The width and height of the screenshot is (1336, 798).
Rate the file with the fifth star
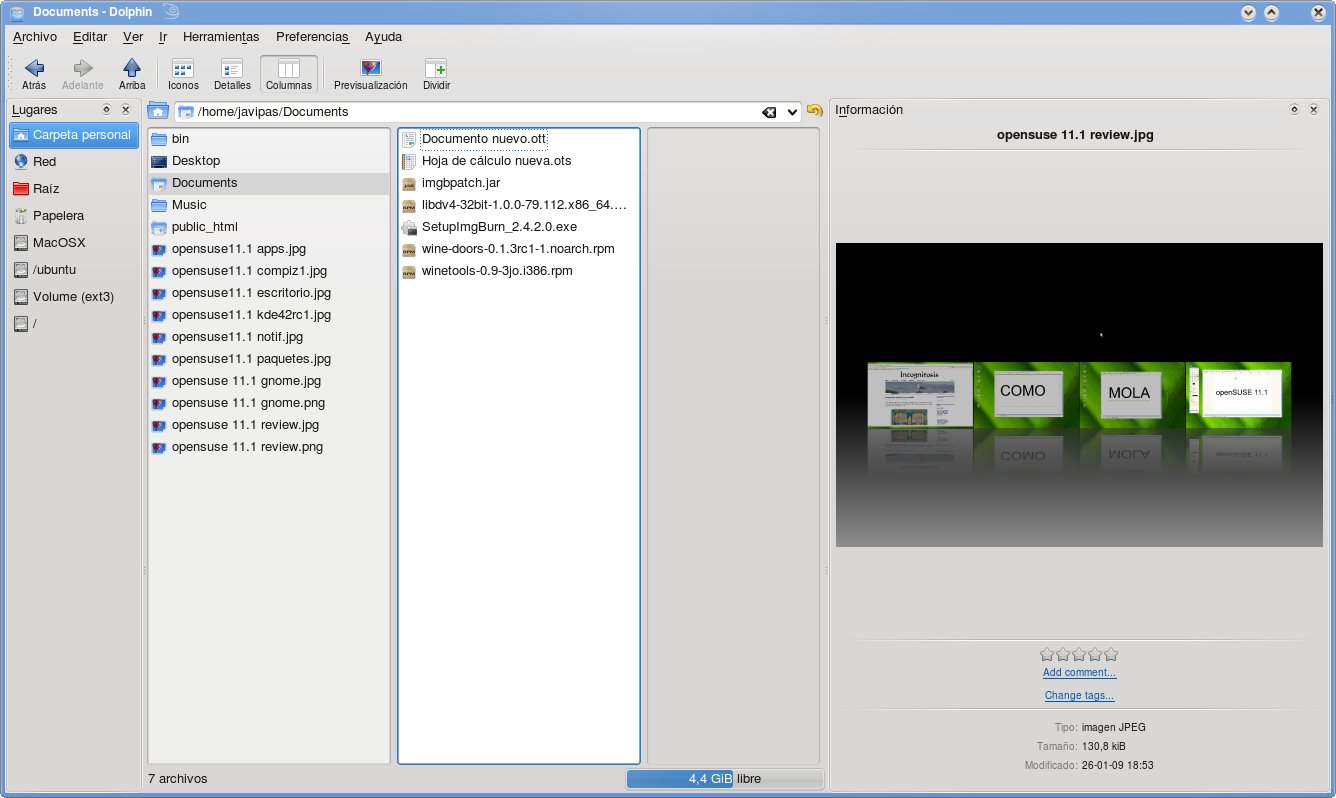click(1110, 655)
